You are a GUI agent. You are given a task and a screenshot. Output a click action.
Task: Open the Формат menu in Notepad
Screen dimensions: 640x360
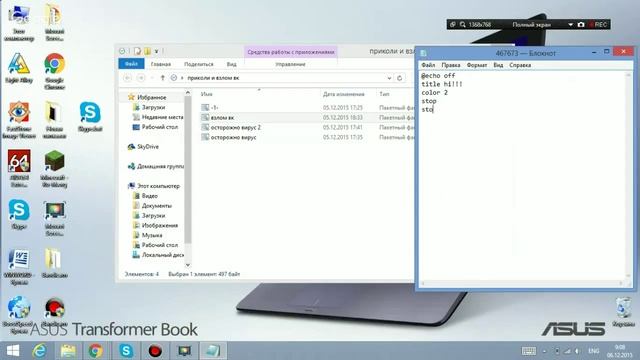pos(477,65)
